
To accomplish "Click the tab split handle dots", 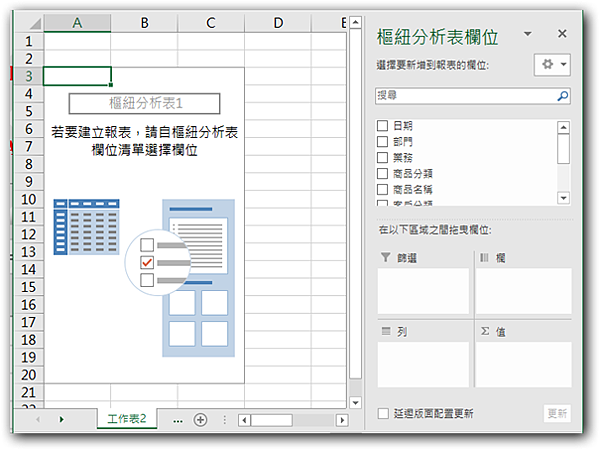I will (x=225, y=420).
